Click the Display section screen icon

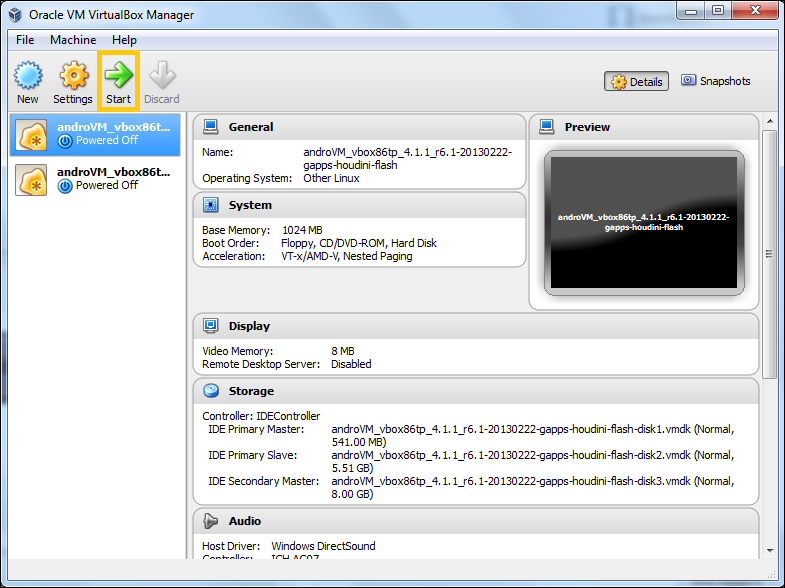point(211,326)
